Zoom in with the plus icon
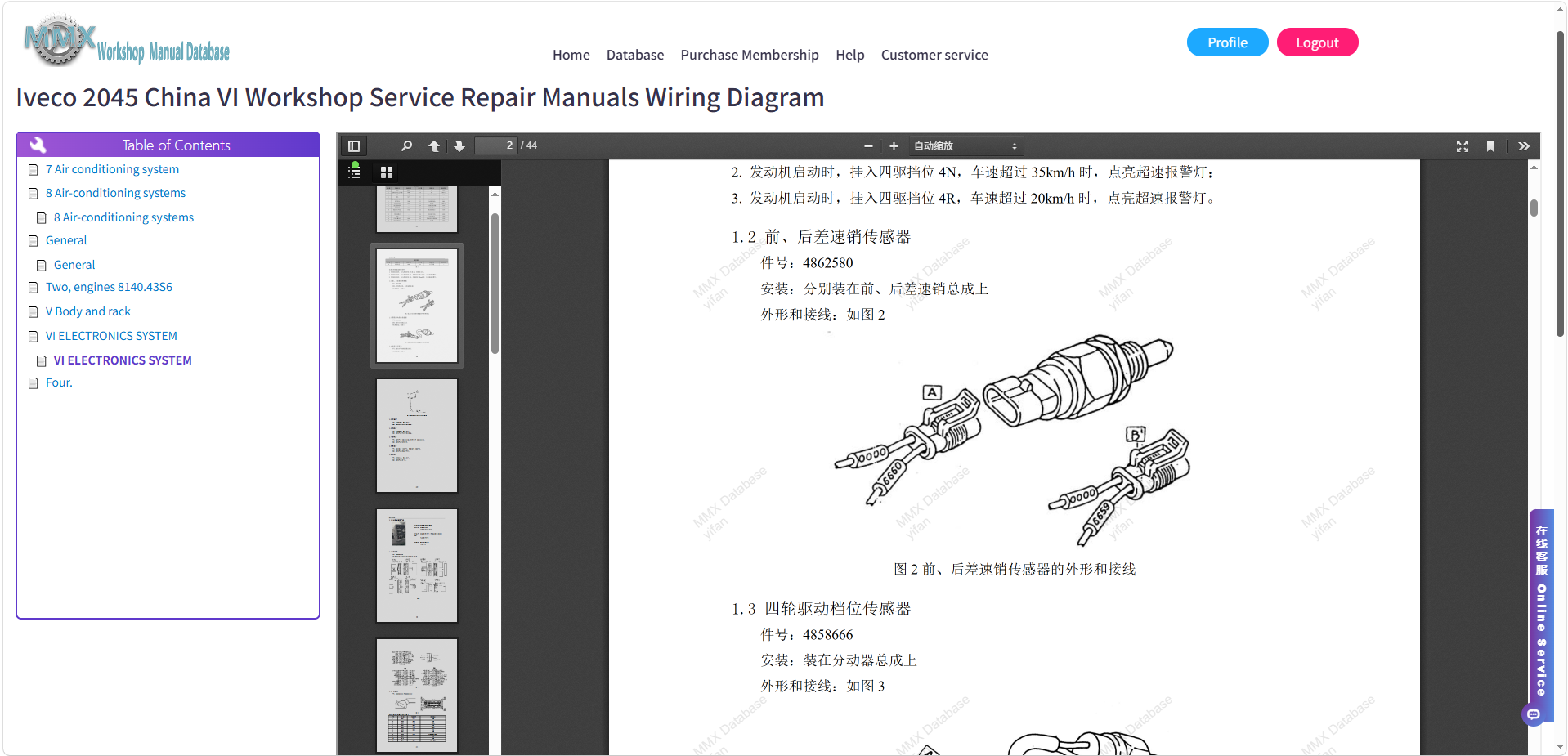Image resolution: width=1568 pixels, height=756 pixels. (x=894, y=146)
